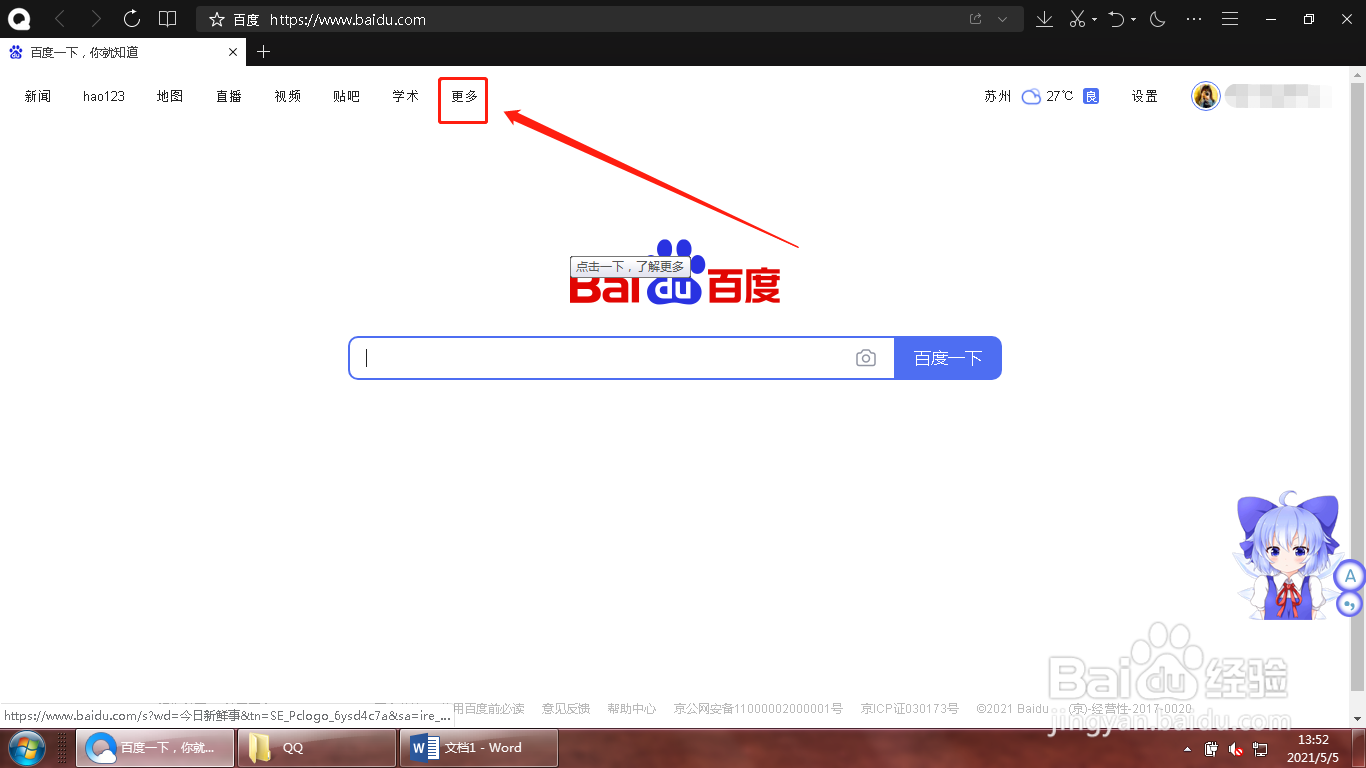Open the 直播 link
The image size is (1366, 768).
pyautogui.click(x=229, y=96)
